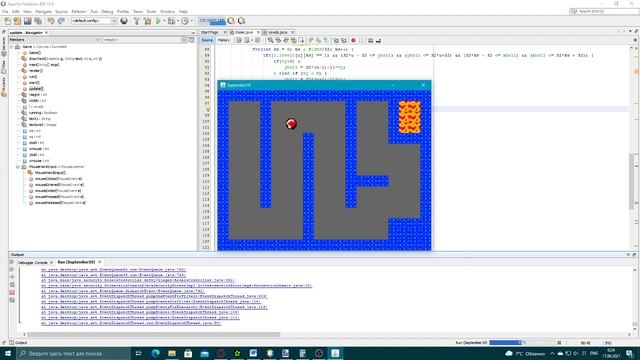Viewport: 640px width, 360px height.
Task: Click the New Project toolbar icon
Action: point(17,21)
